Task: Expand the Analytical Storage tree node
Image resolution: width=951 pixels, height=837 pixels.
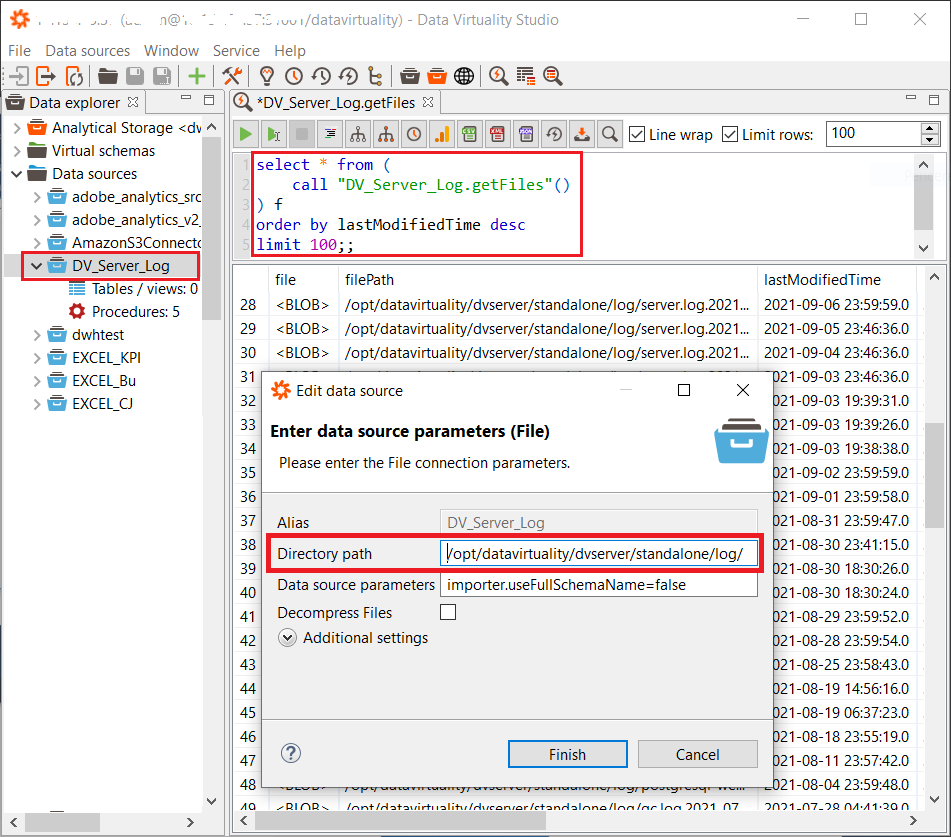Action: (x=17, y=128)
